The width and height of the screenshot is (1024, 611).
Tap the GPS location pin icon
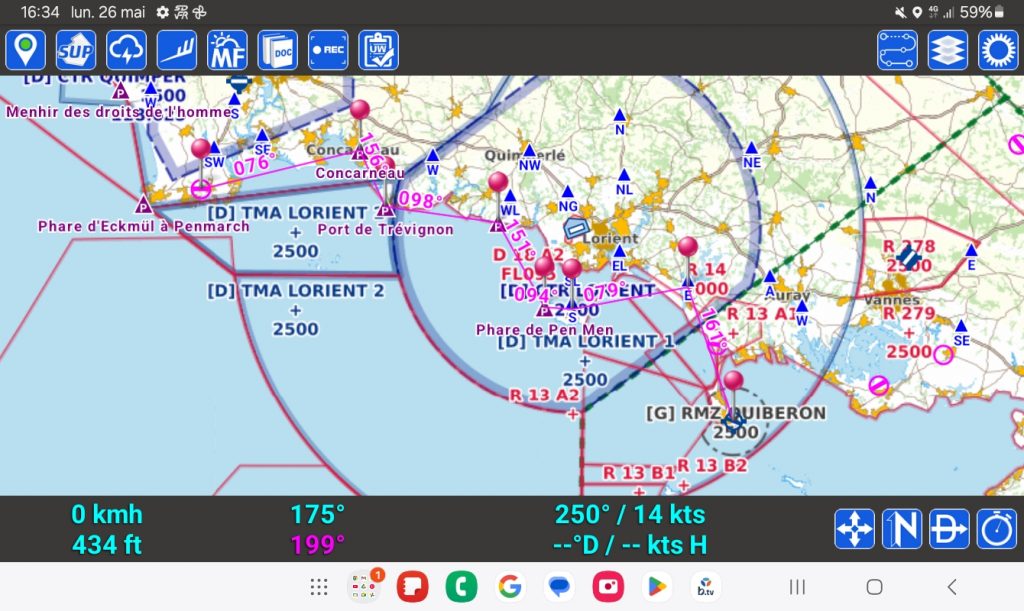[26, 50]
